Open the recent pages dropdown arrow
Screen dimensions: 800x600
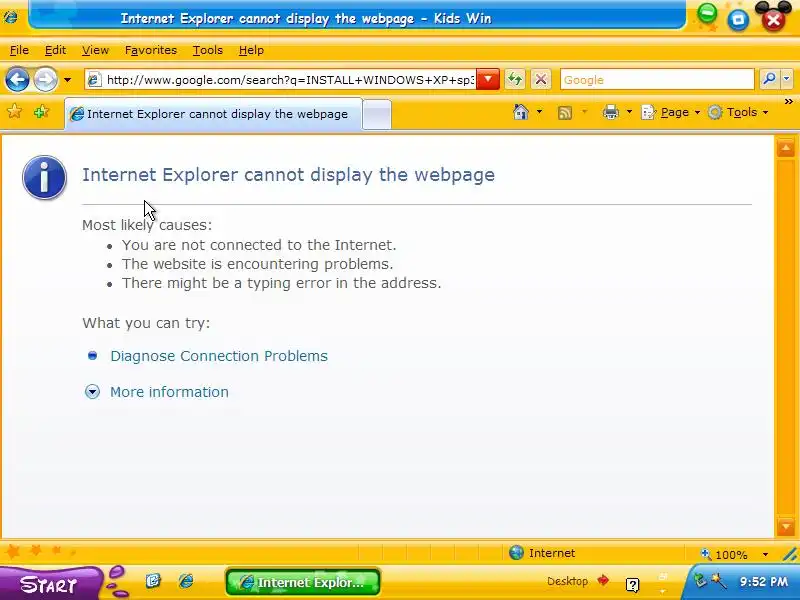click(67, 80)
